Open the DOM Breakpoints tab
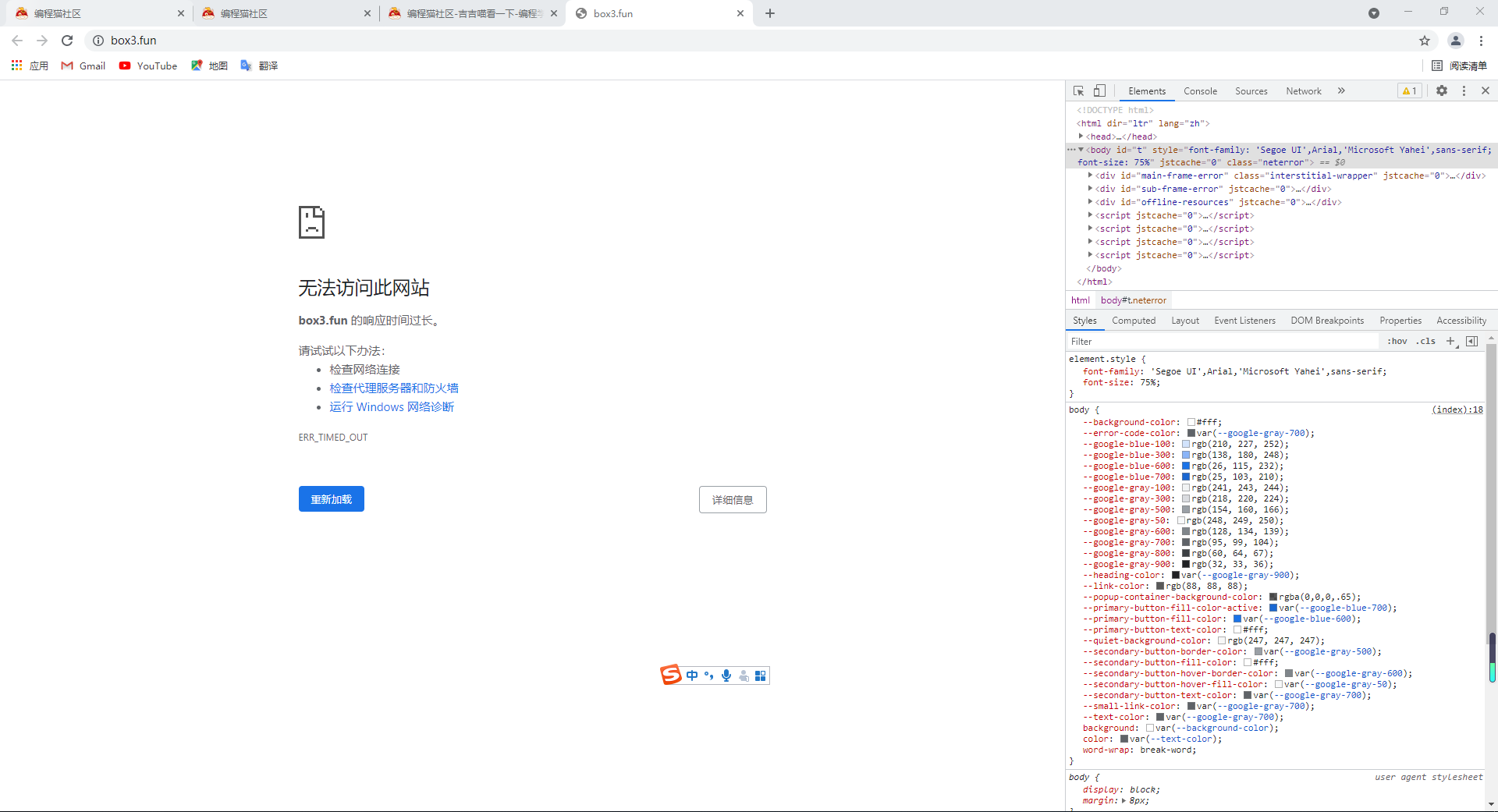The height and width of the screenshot is (812, 1498). (x=1327, y=321)
